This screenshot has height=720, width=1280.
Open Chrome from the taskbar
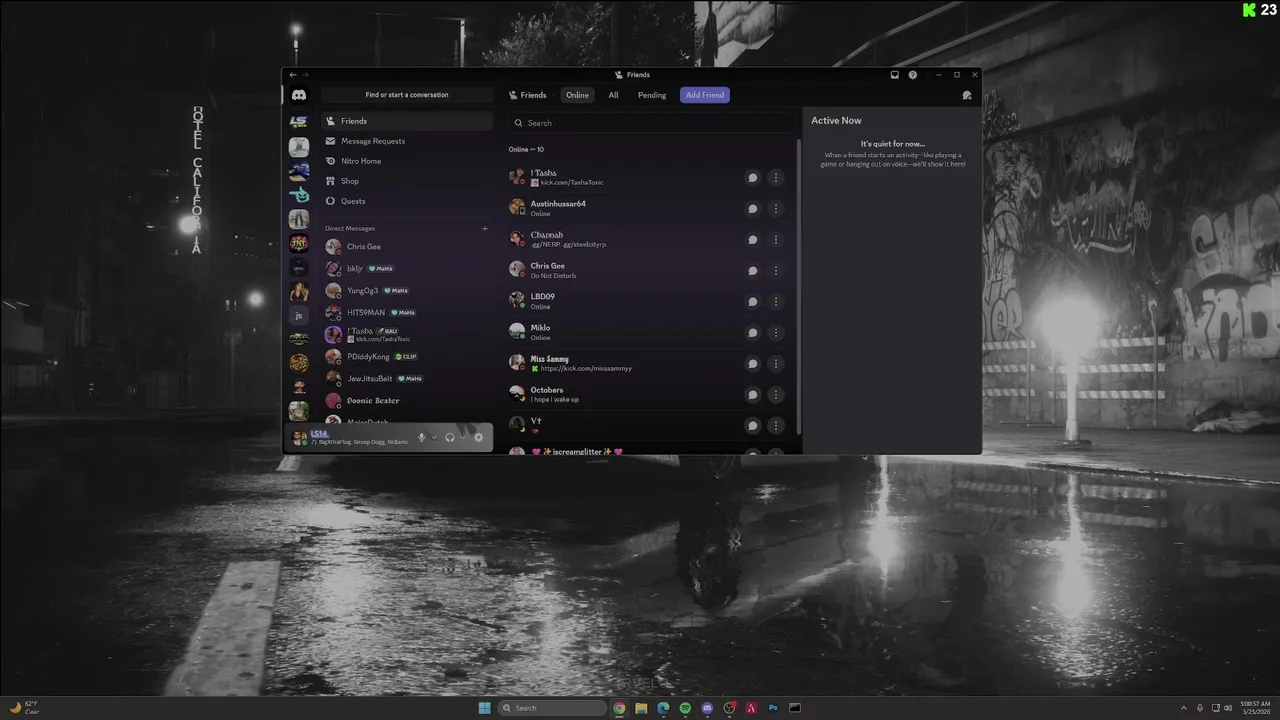619,708
